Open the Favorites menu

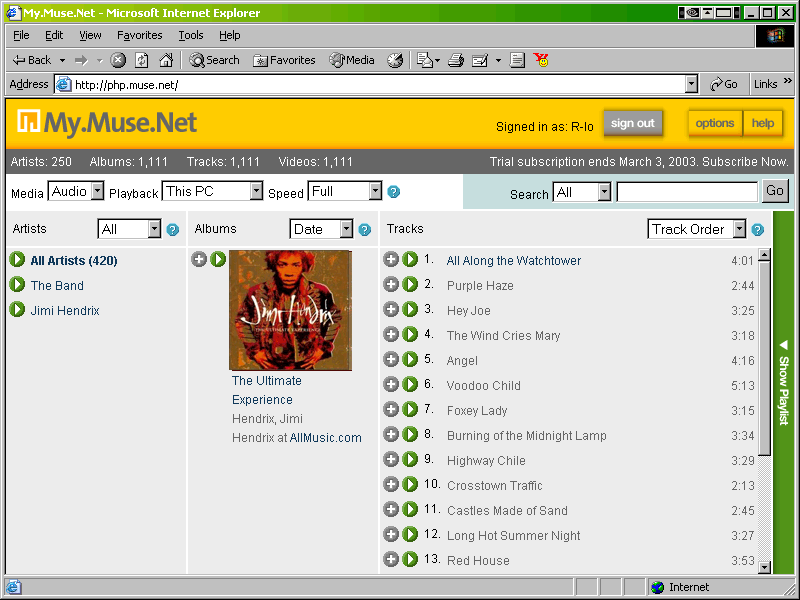pos(140,35)
